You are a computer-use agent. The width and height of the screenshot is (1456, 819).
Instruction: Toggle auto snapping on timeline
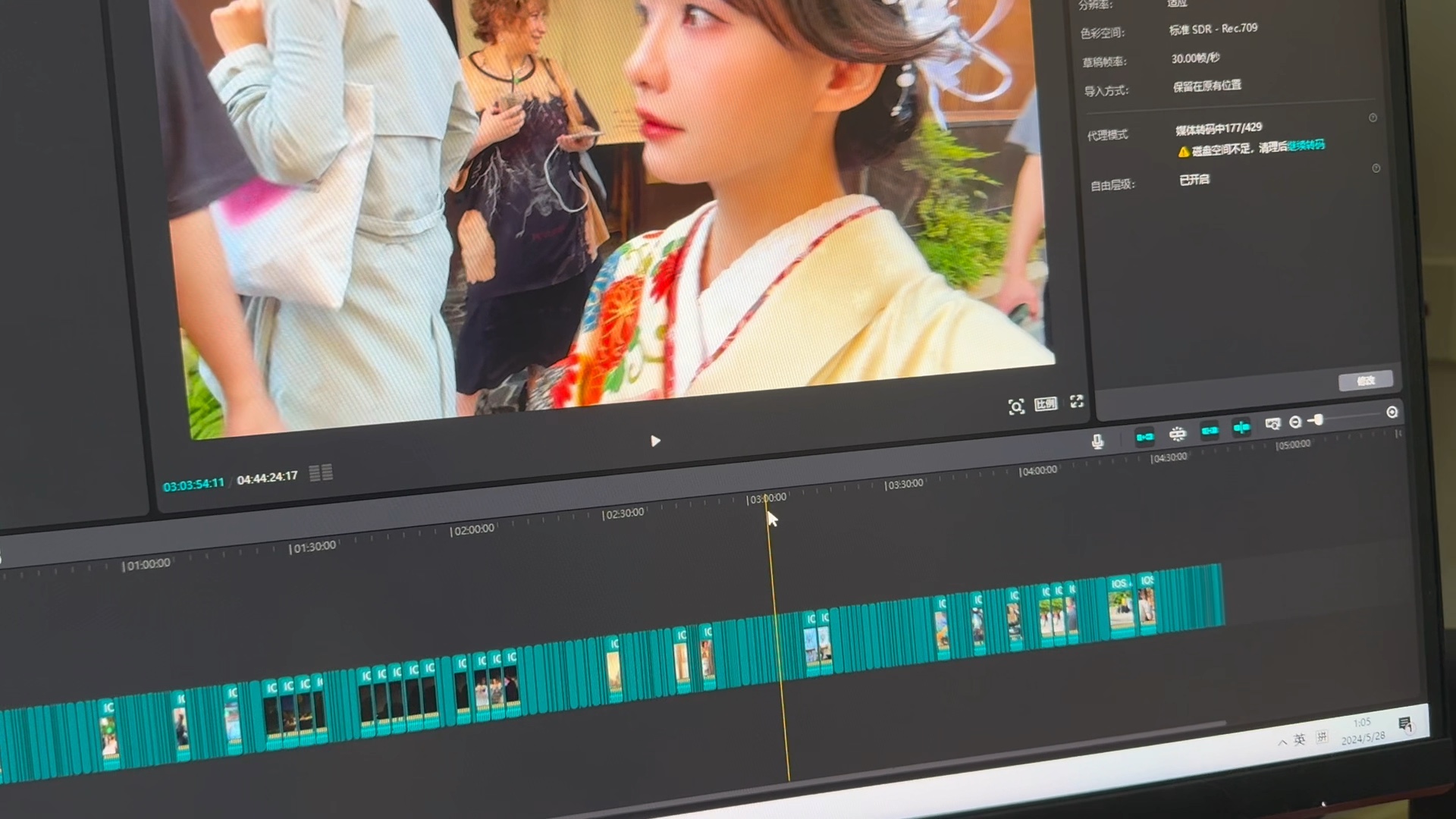point(1177,433)
